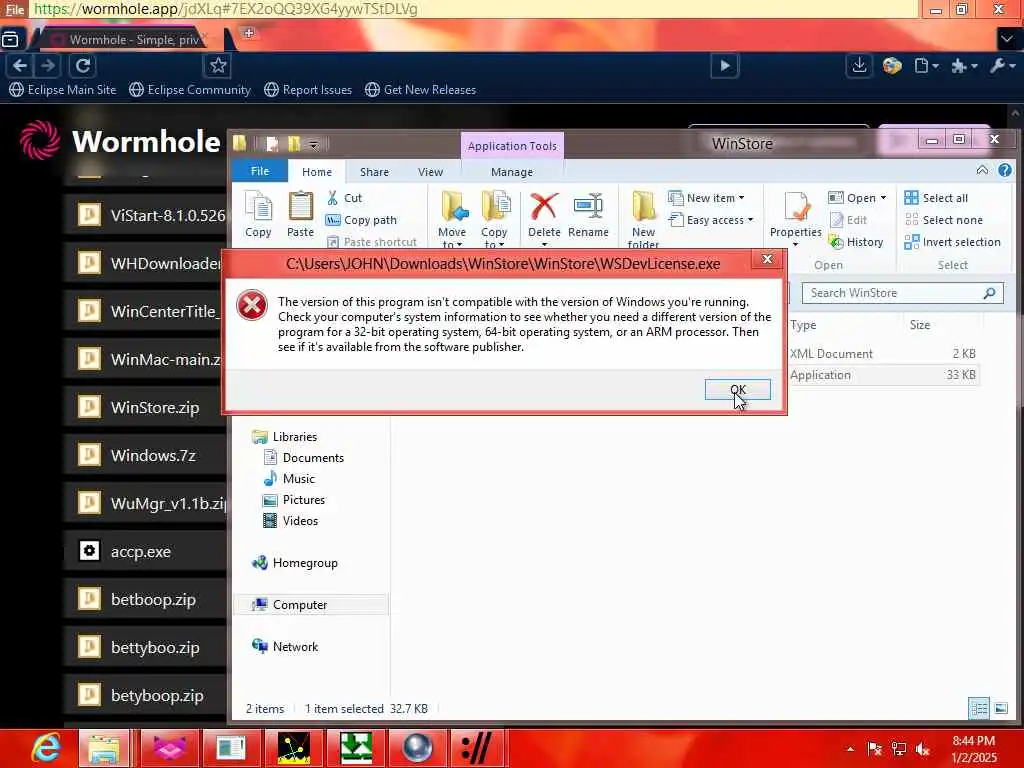
Task: Bookmark page with star icon
Action: (x=218, y=65)
